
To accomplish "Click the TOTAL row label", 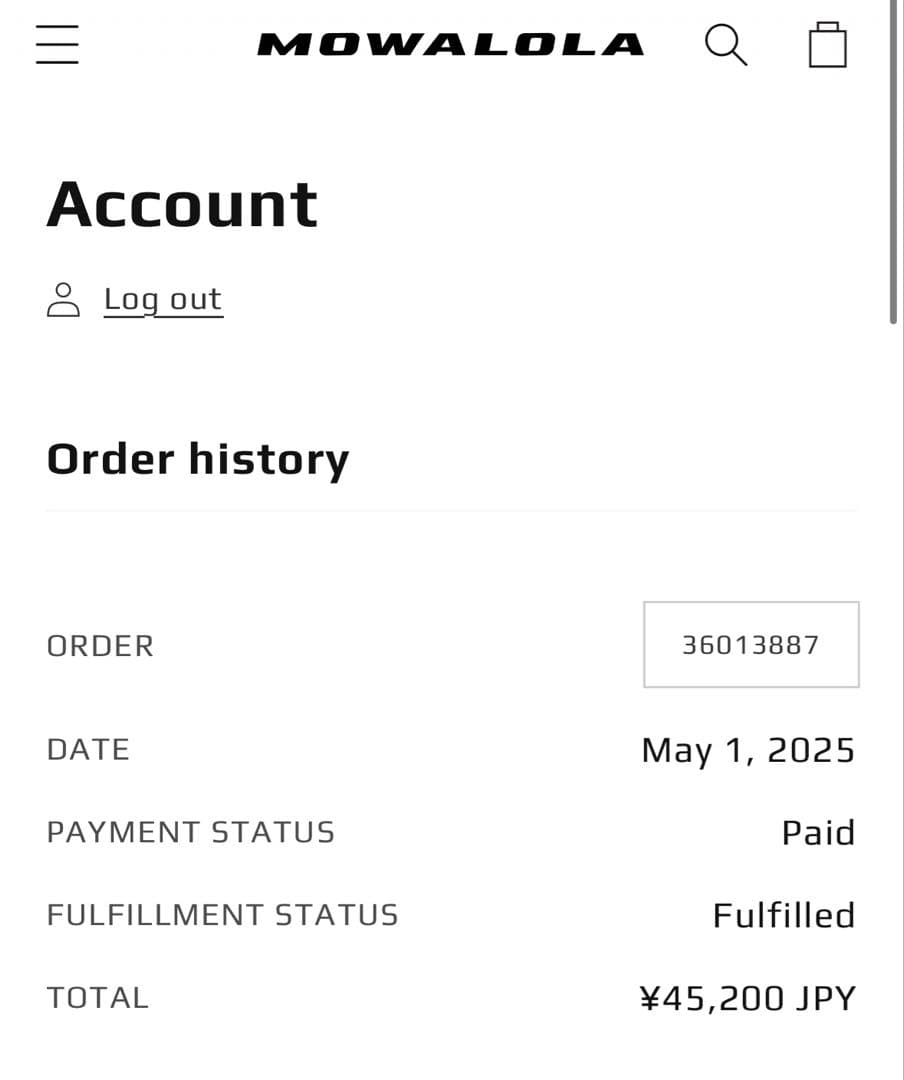I will click(x=97, y=998).
